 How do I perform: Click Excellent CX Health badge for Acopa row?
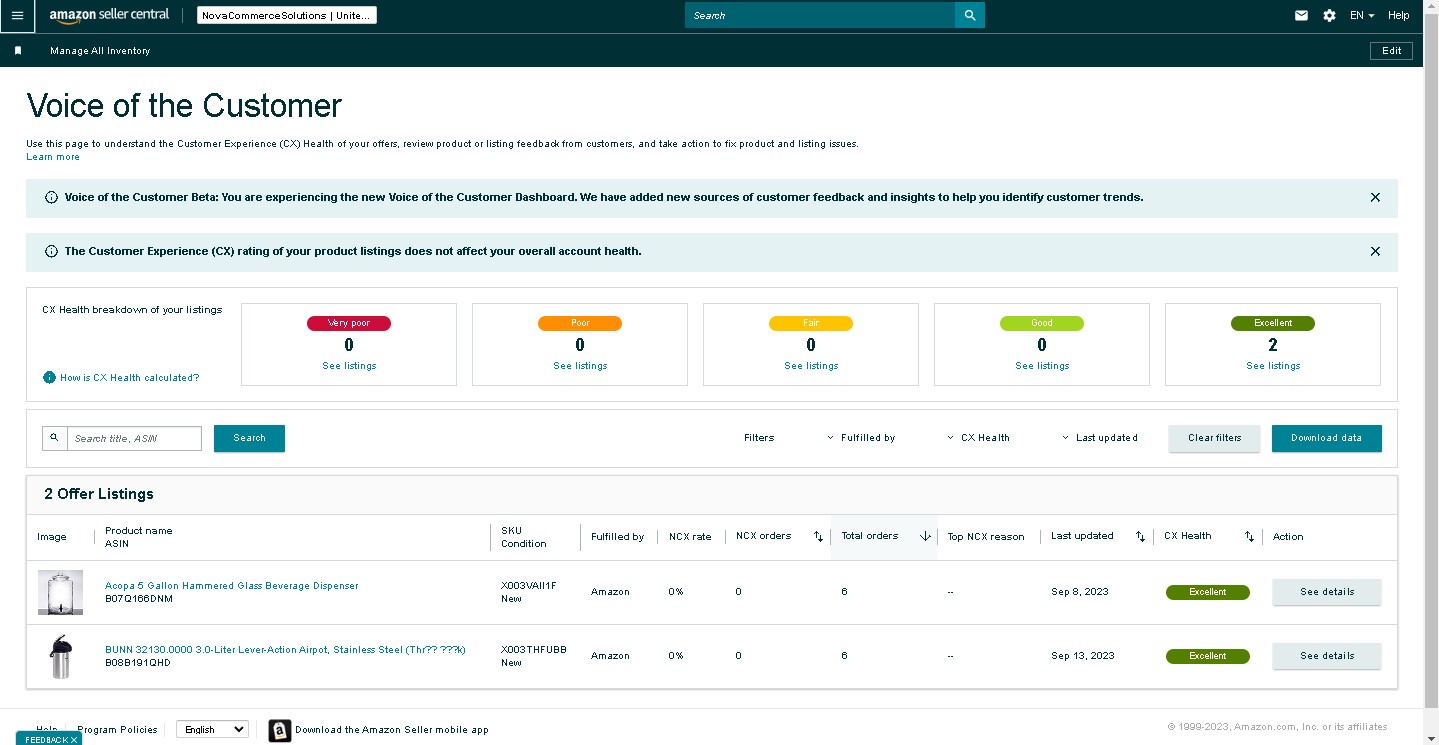click(x=1208, y=592)
